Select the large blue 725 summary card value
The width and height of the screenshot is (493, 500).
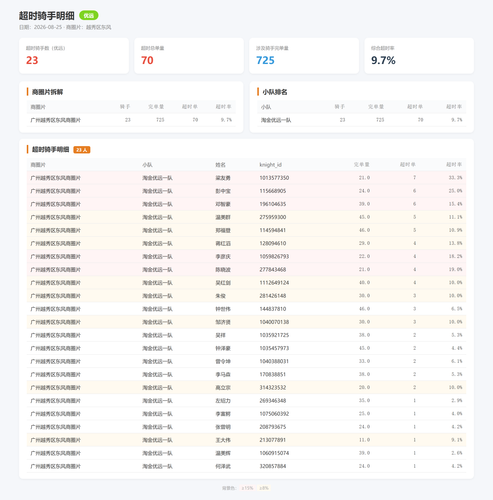click(265, 60)
